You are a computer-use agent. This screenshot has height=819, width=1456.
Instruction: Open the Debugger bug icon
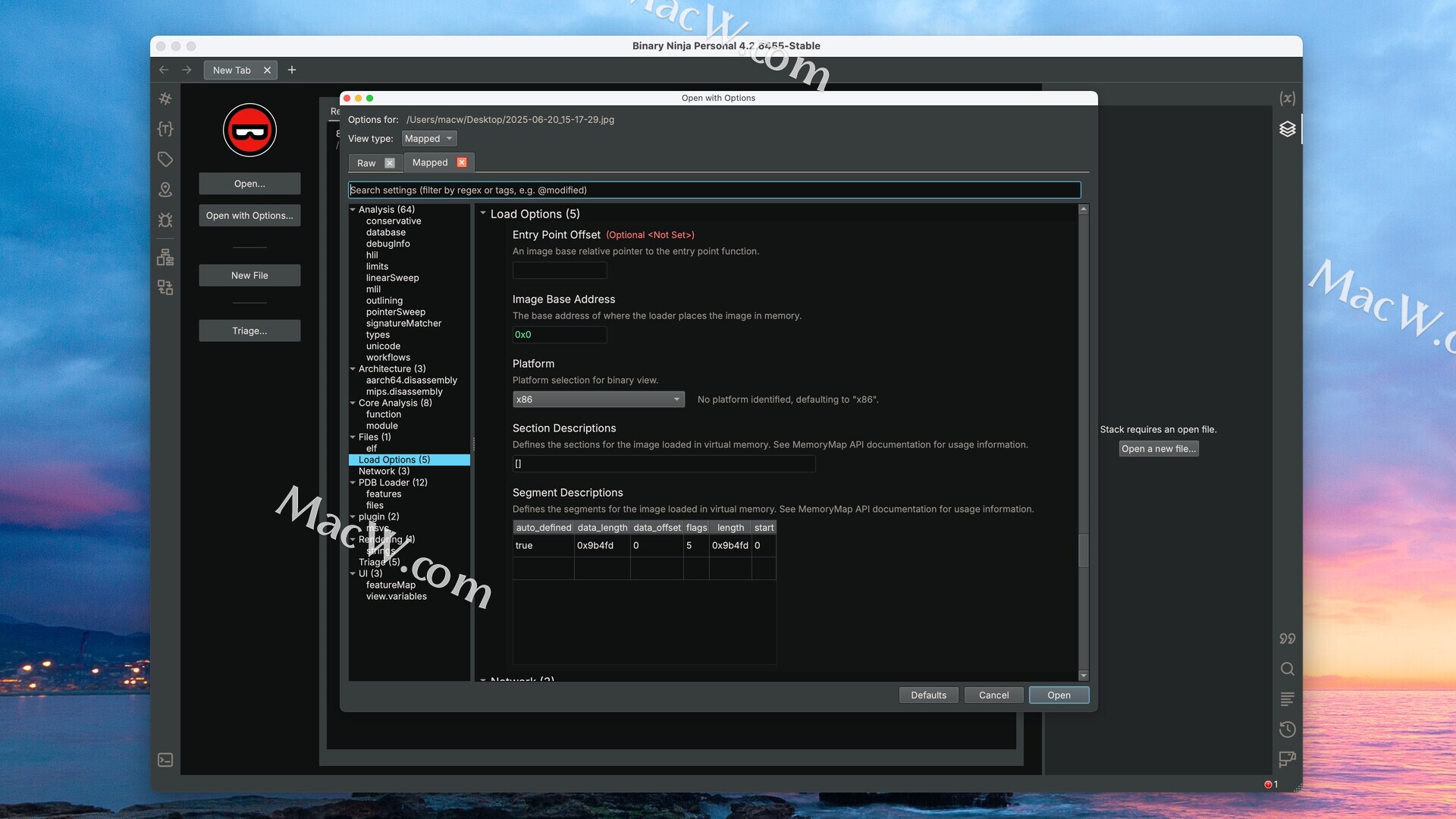(x=165, y=220)
